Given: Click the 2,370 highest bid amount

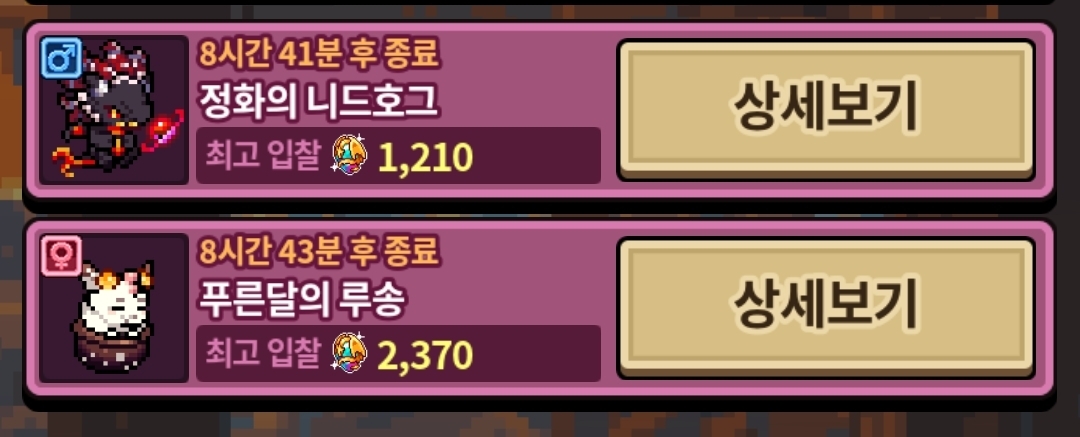Looking at the screenshot, I should coord(426,356).
